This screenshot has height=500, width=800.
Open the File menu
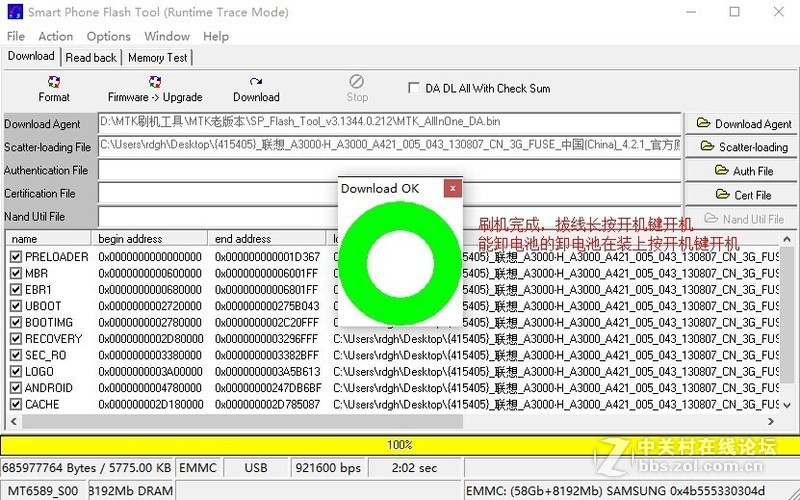[15, 36]
